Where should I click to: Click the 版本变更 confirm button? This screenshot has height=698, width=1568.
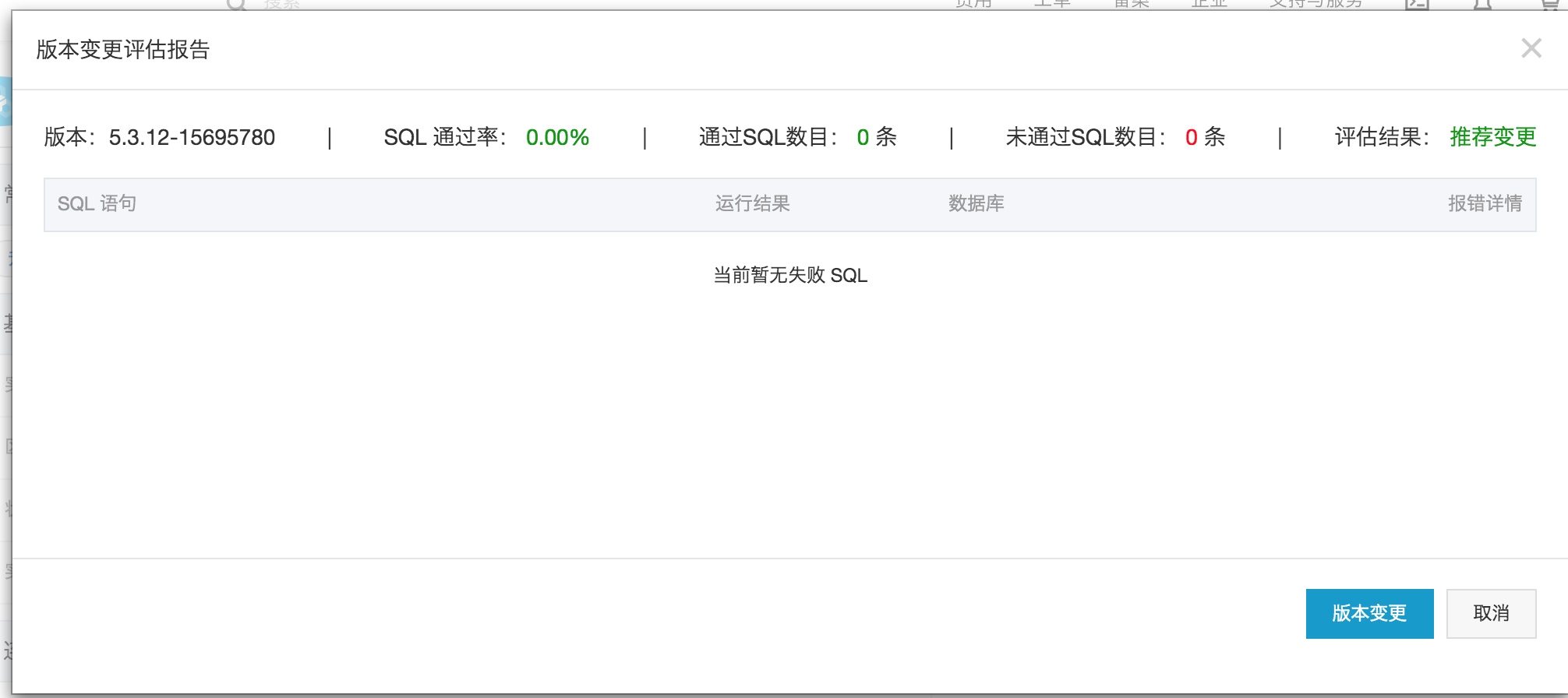(1369, 613)
